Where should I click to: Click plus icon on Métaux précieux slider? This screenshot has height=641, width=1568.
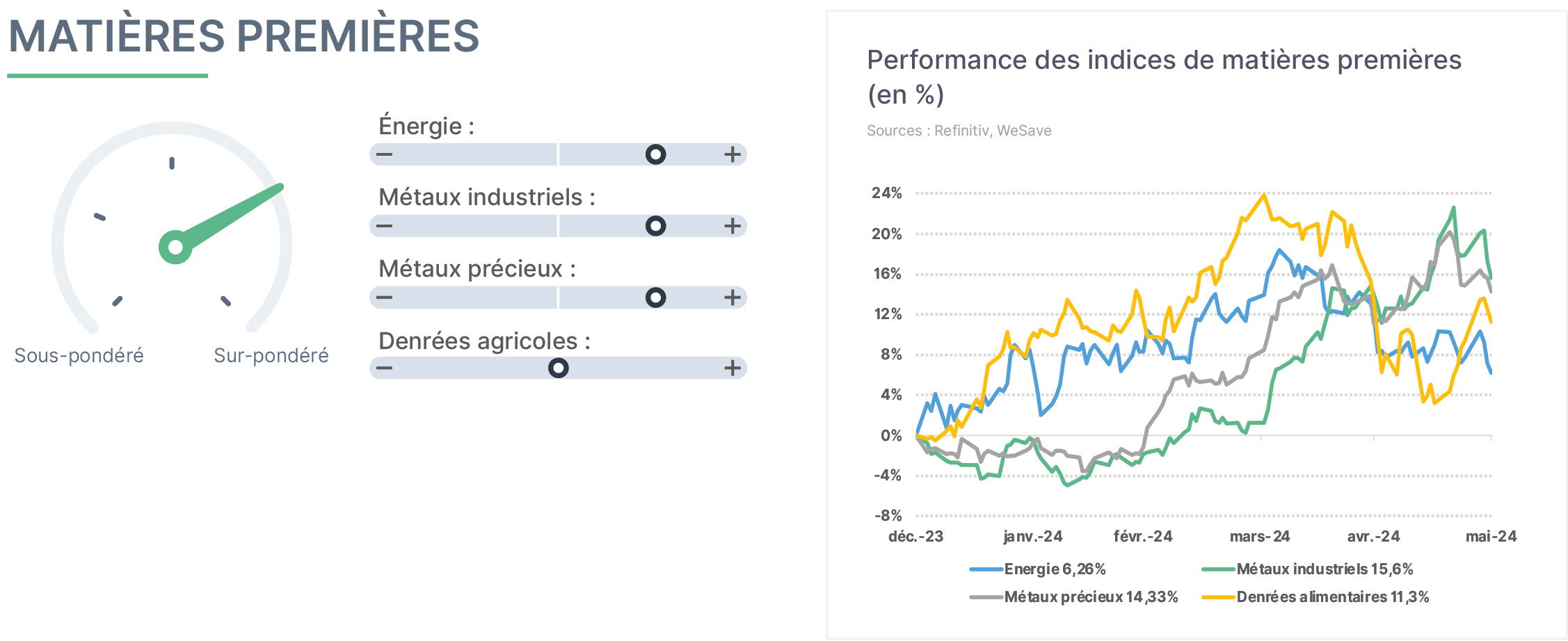tap(732, 298)
